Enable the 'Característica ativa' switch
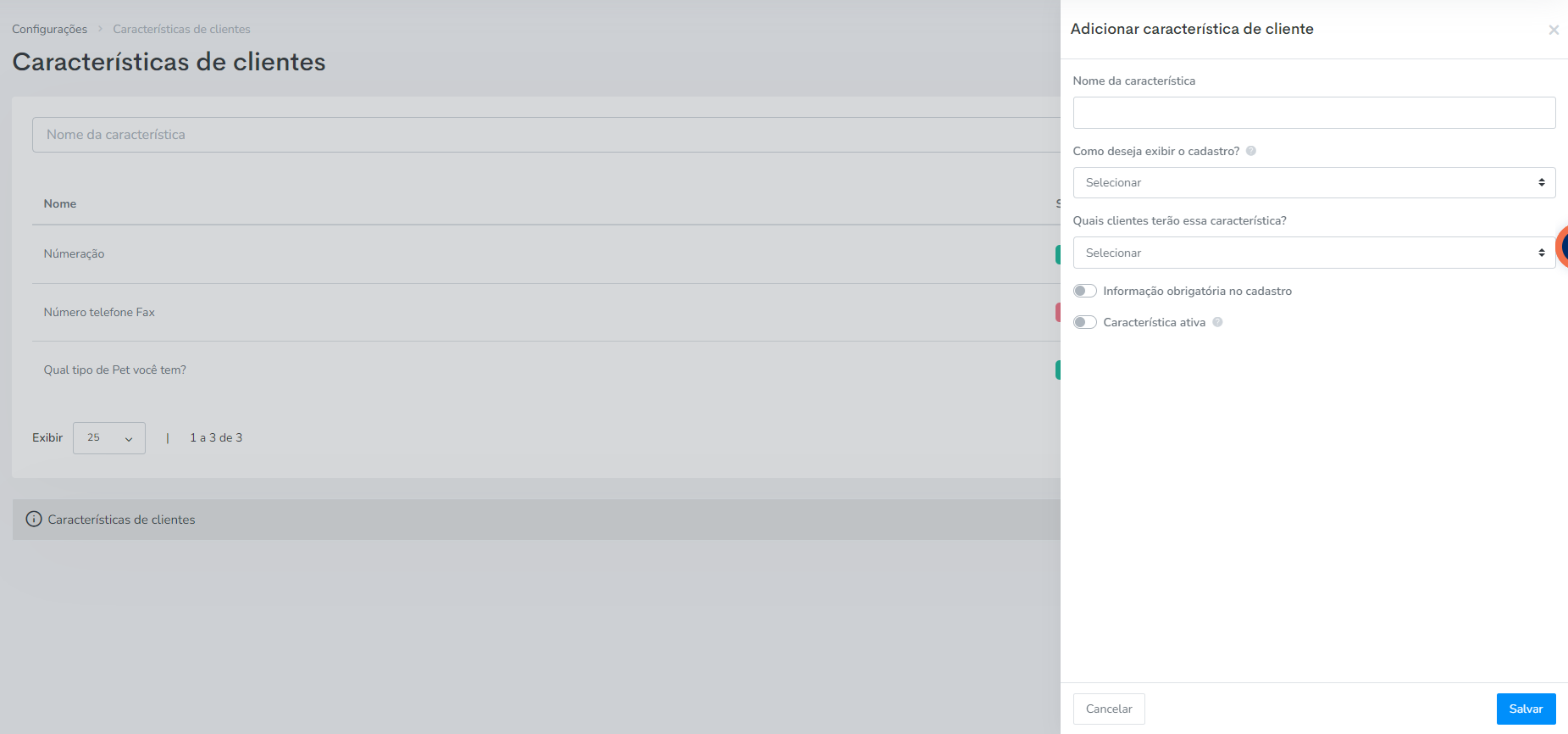 1084,322
